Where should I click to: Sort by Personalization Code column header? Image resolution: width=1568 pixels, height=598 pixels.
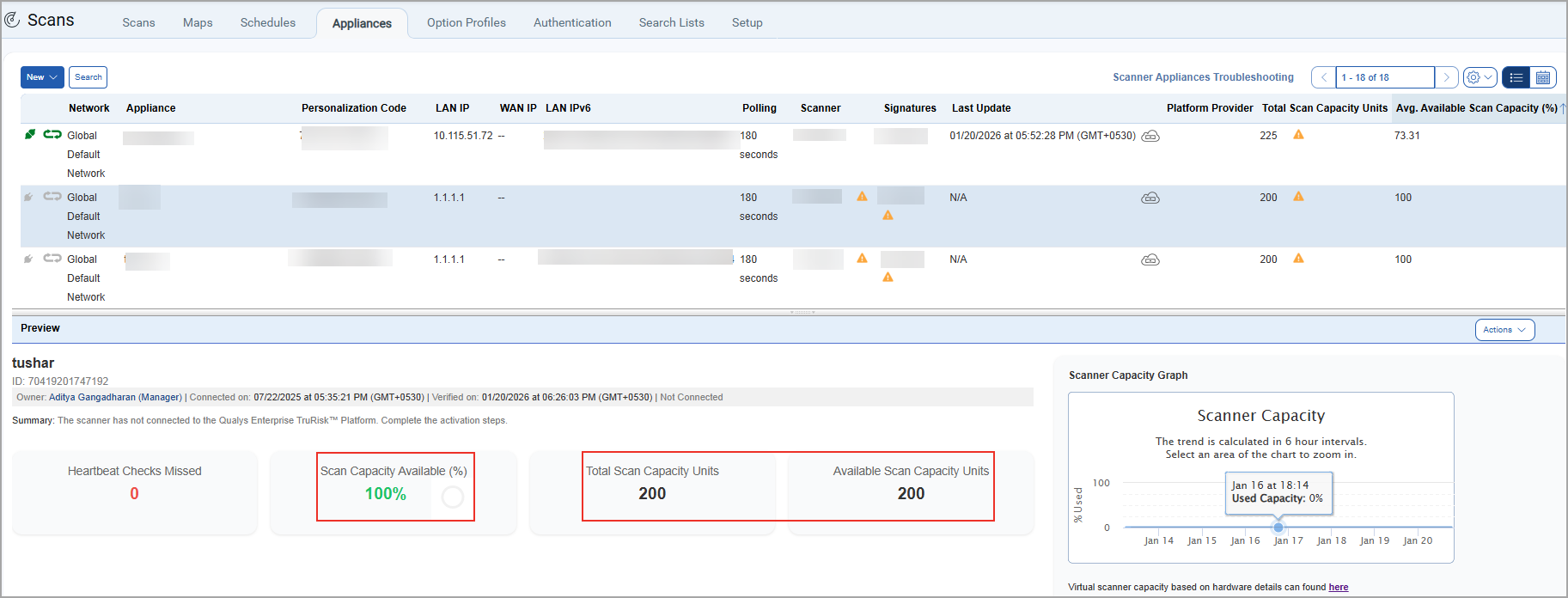[x=354, y=108]
